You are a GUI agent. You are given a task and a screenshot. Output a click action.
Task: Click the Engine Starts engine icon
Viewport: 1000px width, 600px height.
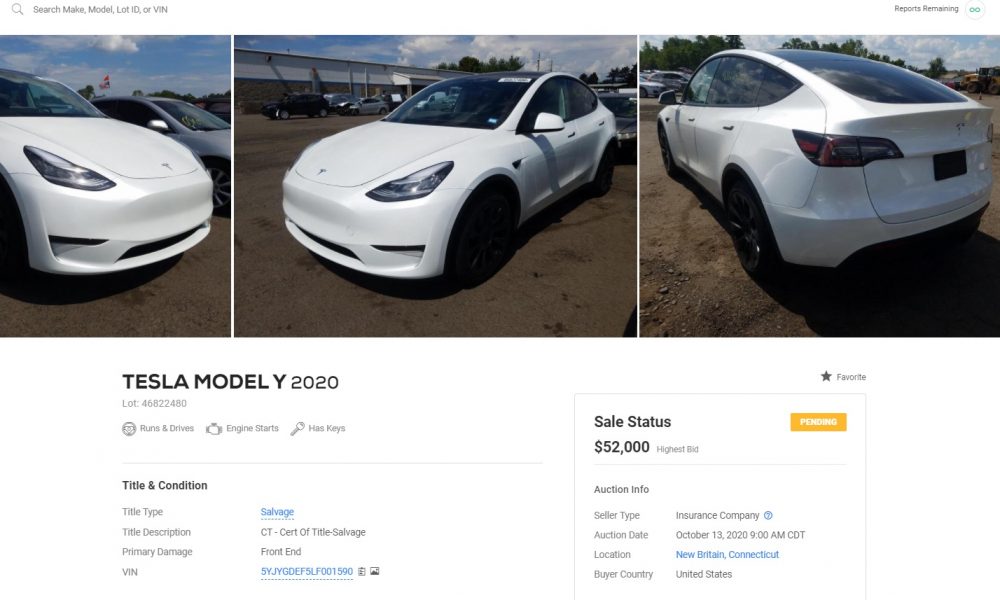(214, 428)
